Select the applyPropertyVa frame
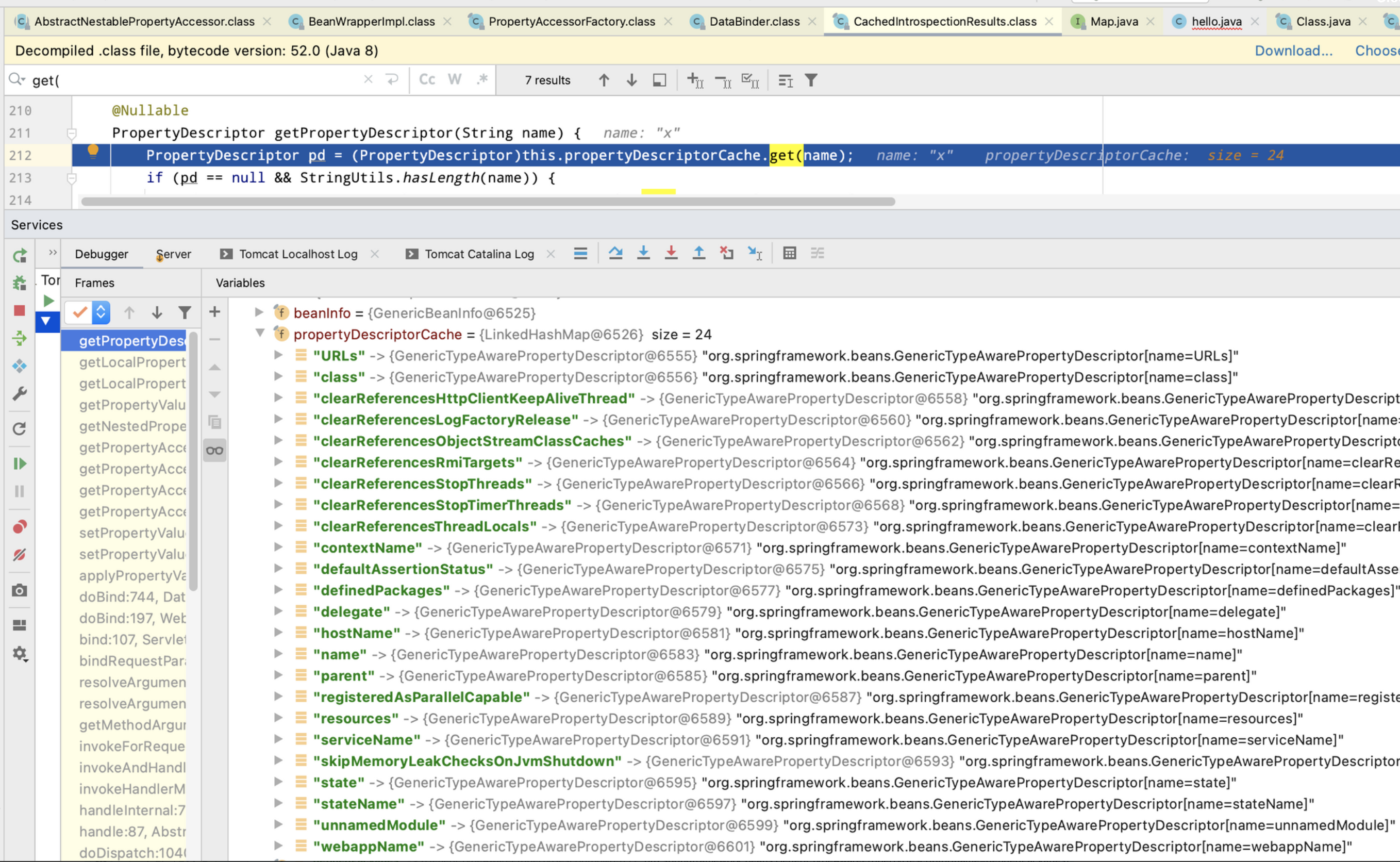The width and height of the screenshot is (1400, 862). coord(124,576)
